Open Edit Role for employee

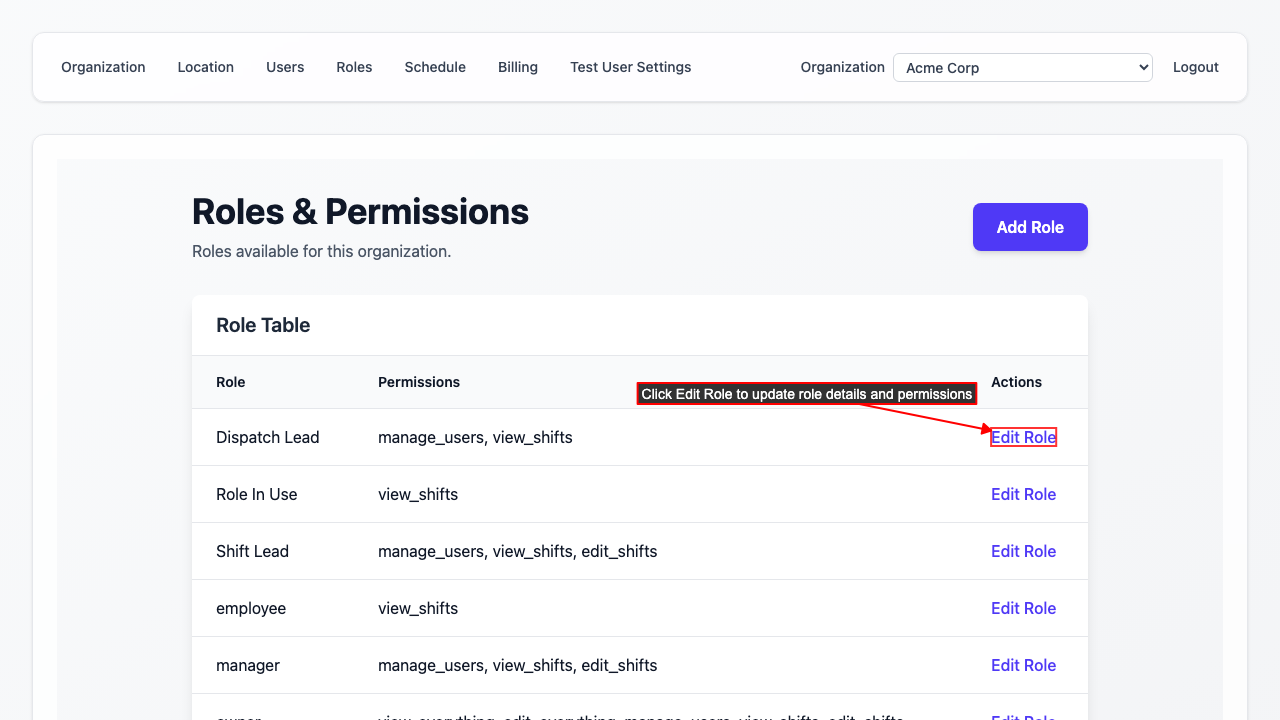1023,608
